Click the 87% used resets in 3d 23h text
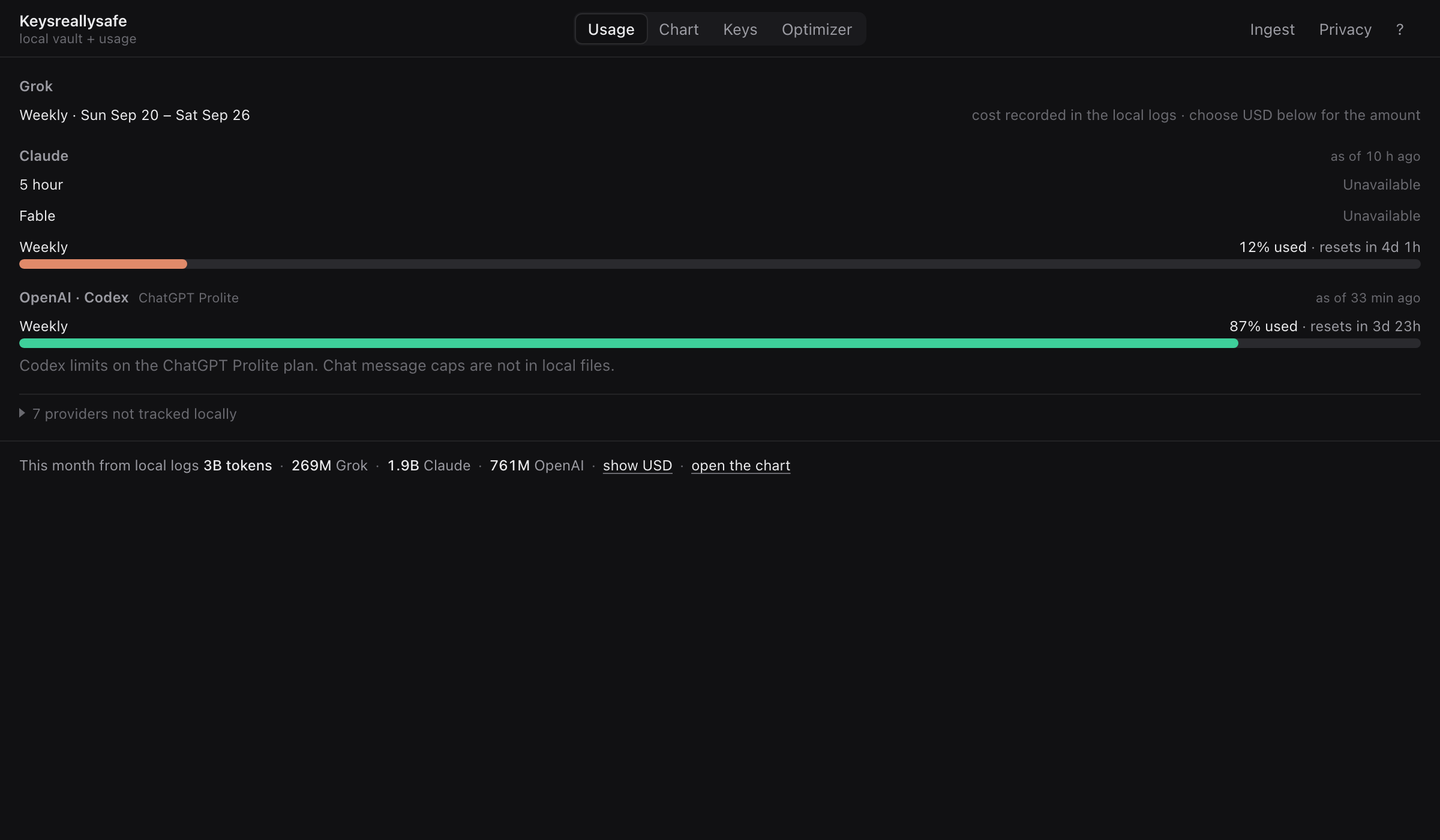 coord(1325,326)
